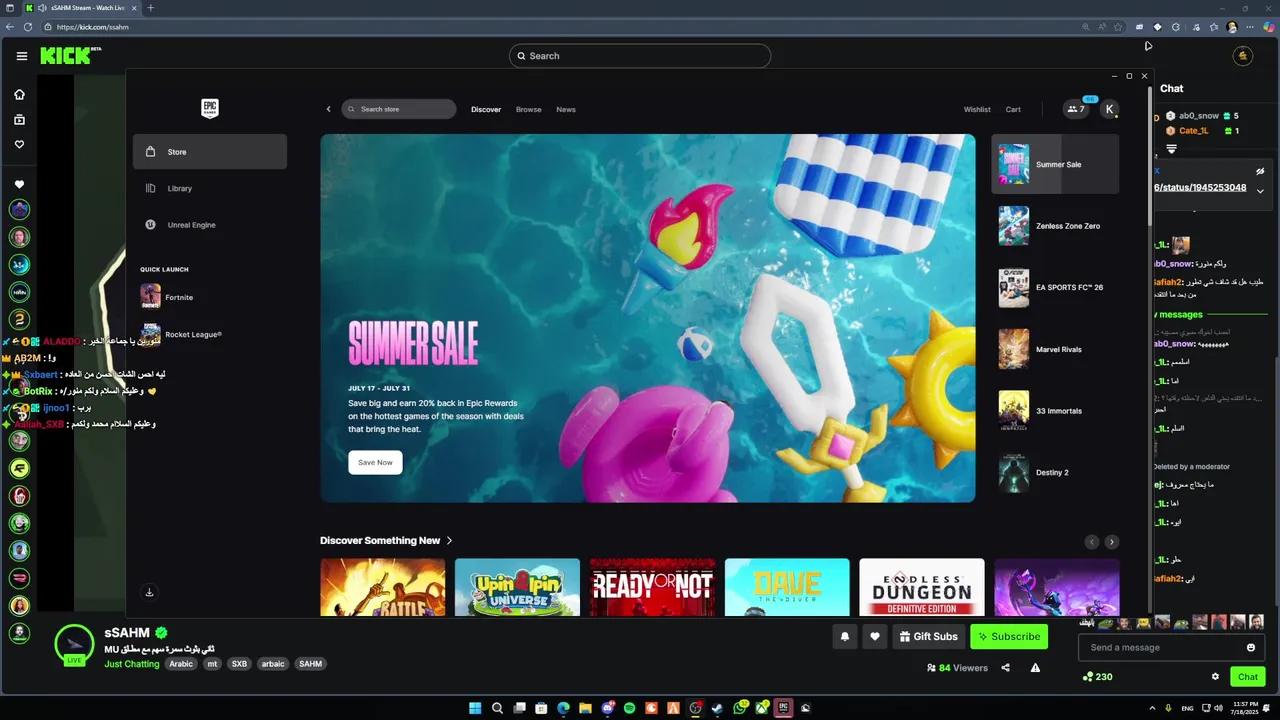Open Dave the Diver game card
Viewport: 1280px width, 720px height.
click(787, 587)
